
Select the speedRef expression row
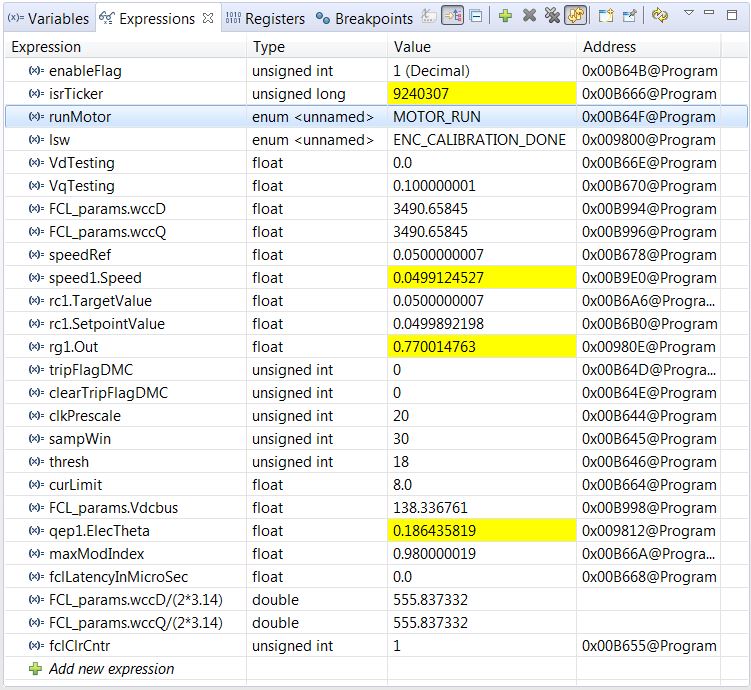(x=80, y=255)
